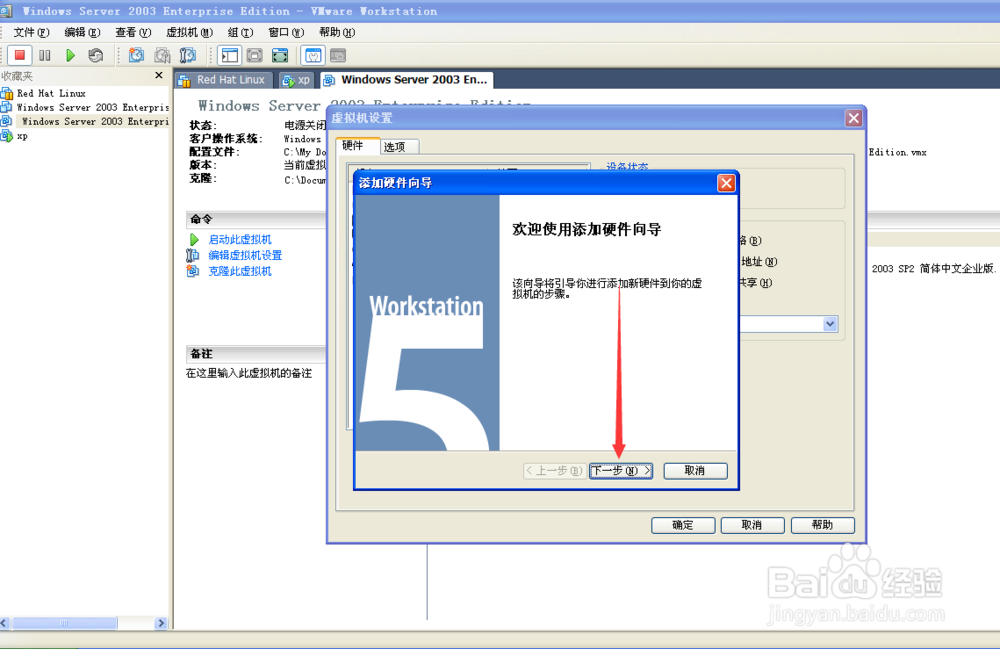
Task: Click the Summary view toolbar icon
Action: point(312,55)
